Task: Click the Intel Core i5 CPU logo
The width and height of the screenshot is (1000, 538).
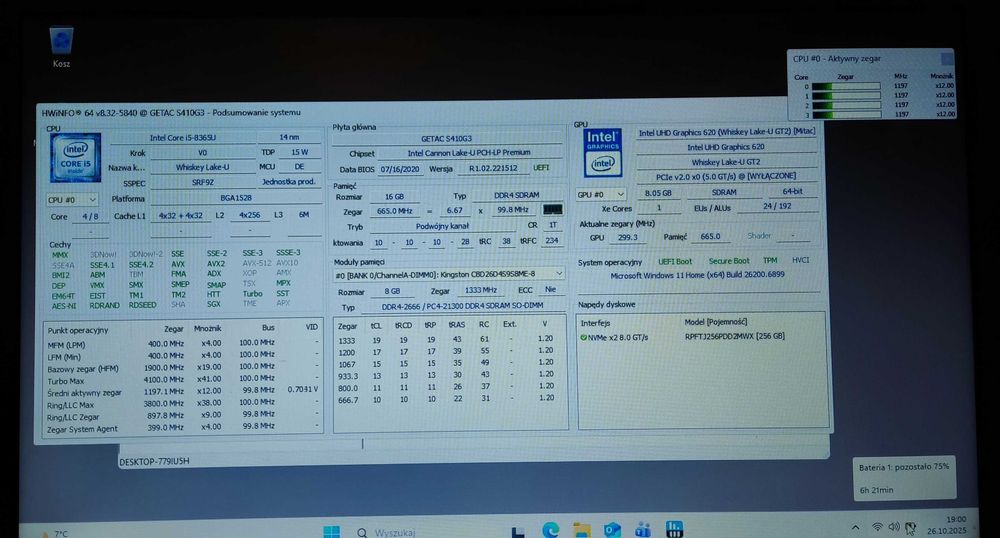Action: [x=75, y=157]
